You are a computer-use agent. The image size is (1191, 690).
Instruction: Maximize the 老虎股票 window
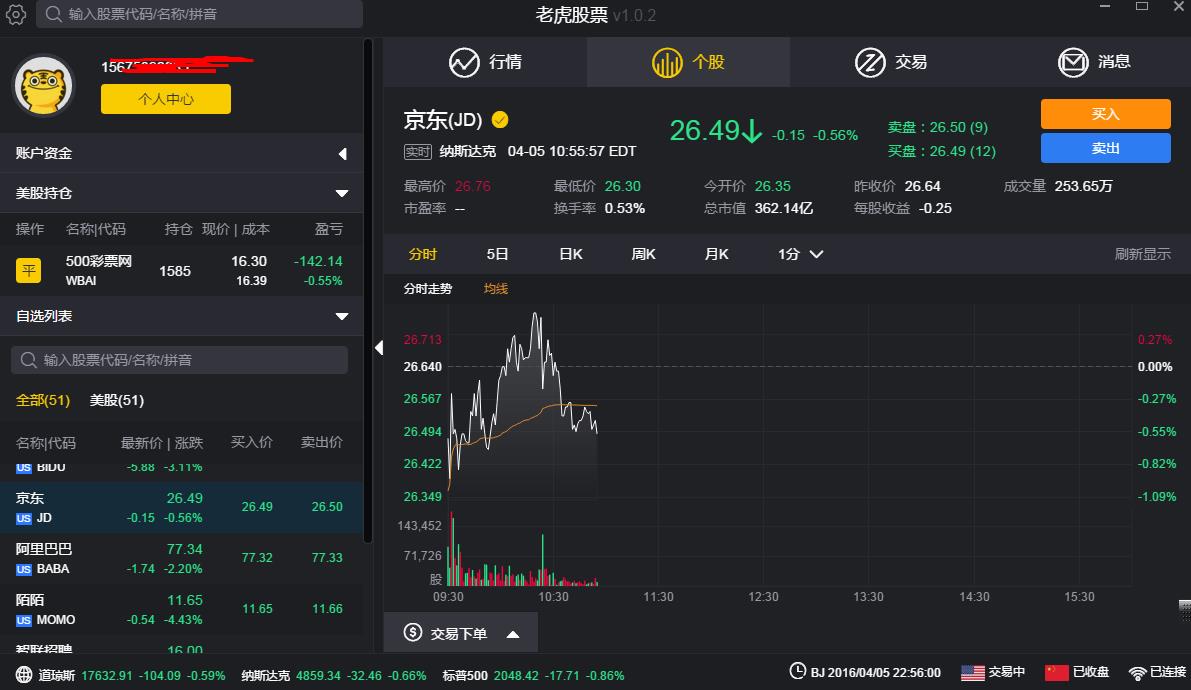click(x=1142, y=7)
